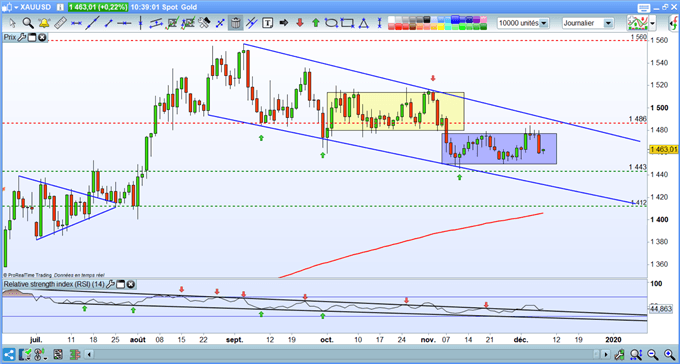Pick the purple color swatch

pos(476,20)
